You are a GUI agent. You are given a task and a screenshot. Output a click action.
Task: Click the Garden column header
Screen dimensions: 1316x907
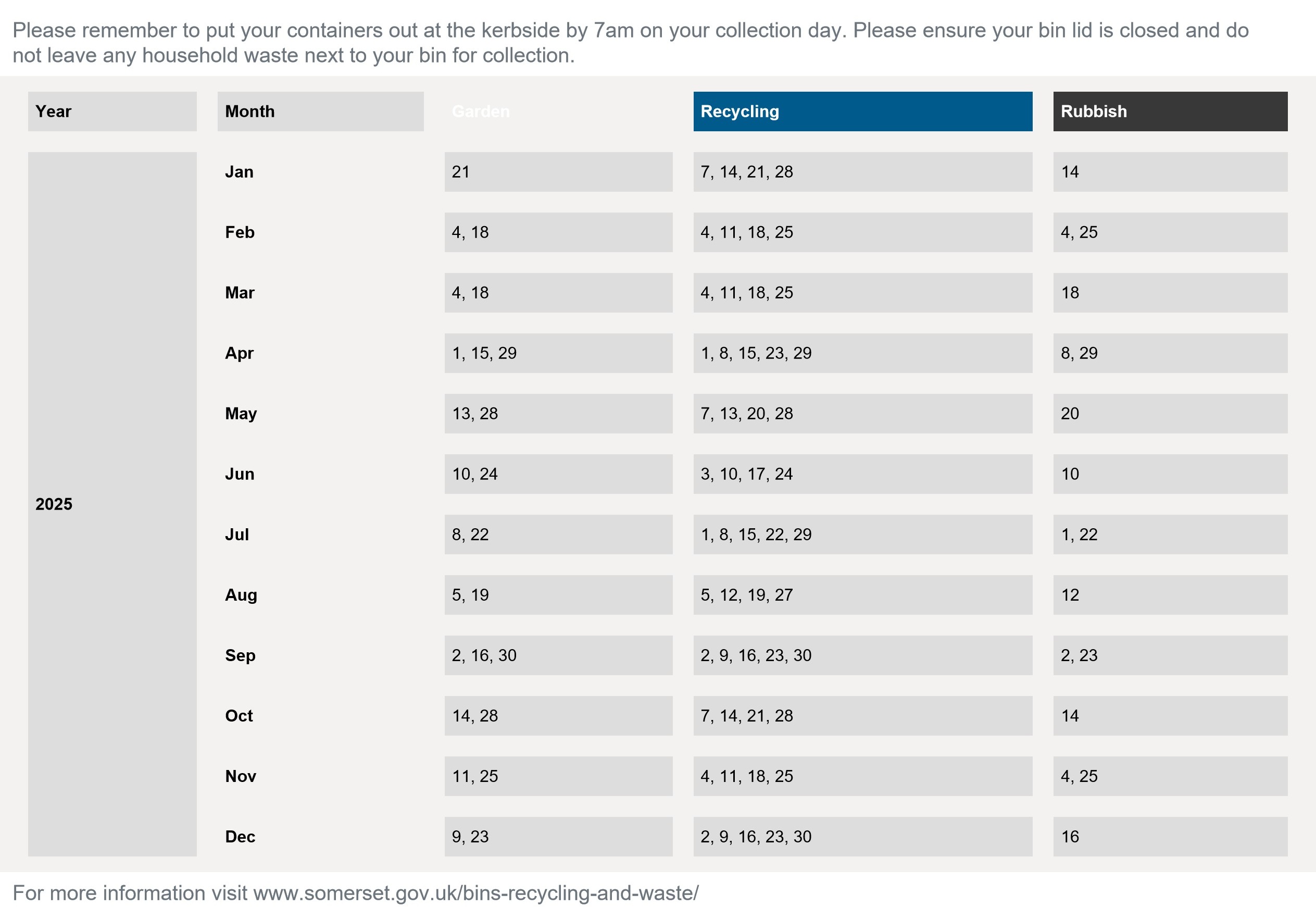[558, 111]
